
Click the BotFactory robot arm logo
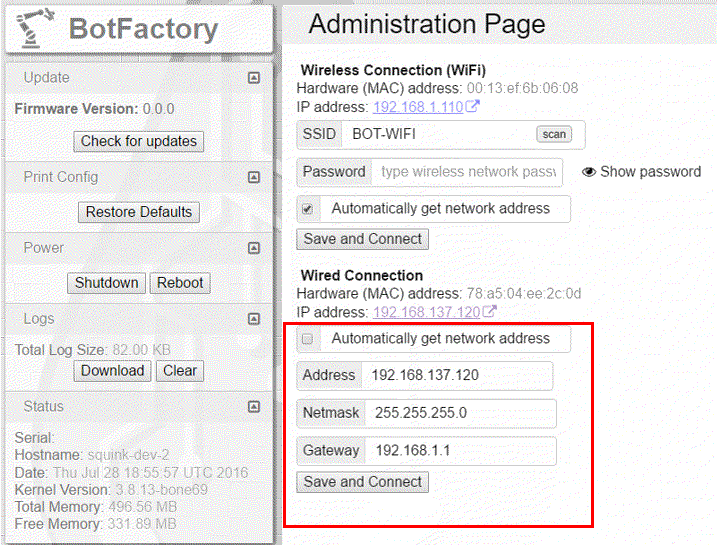[33, 28]
